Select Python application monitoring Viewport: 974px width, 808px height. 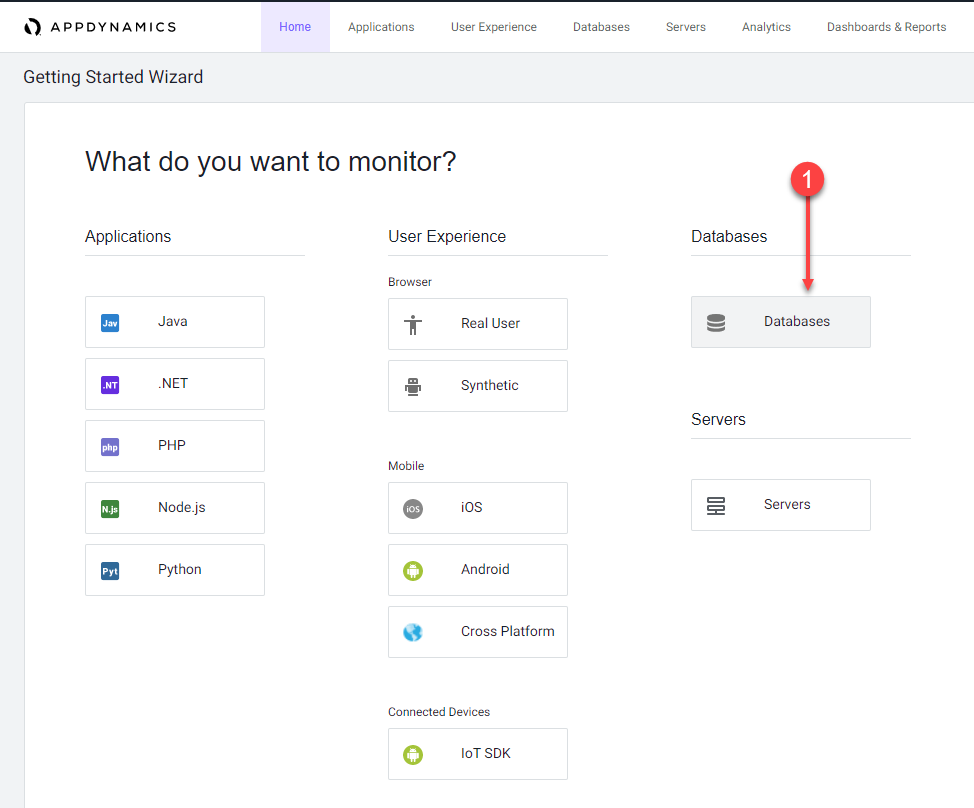(175, 570)
